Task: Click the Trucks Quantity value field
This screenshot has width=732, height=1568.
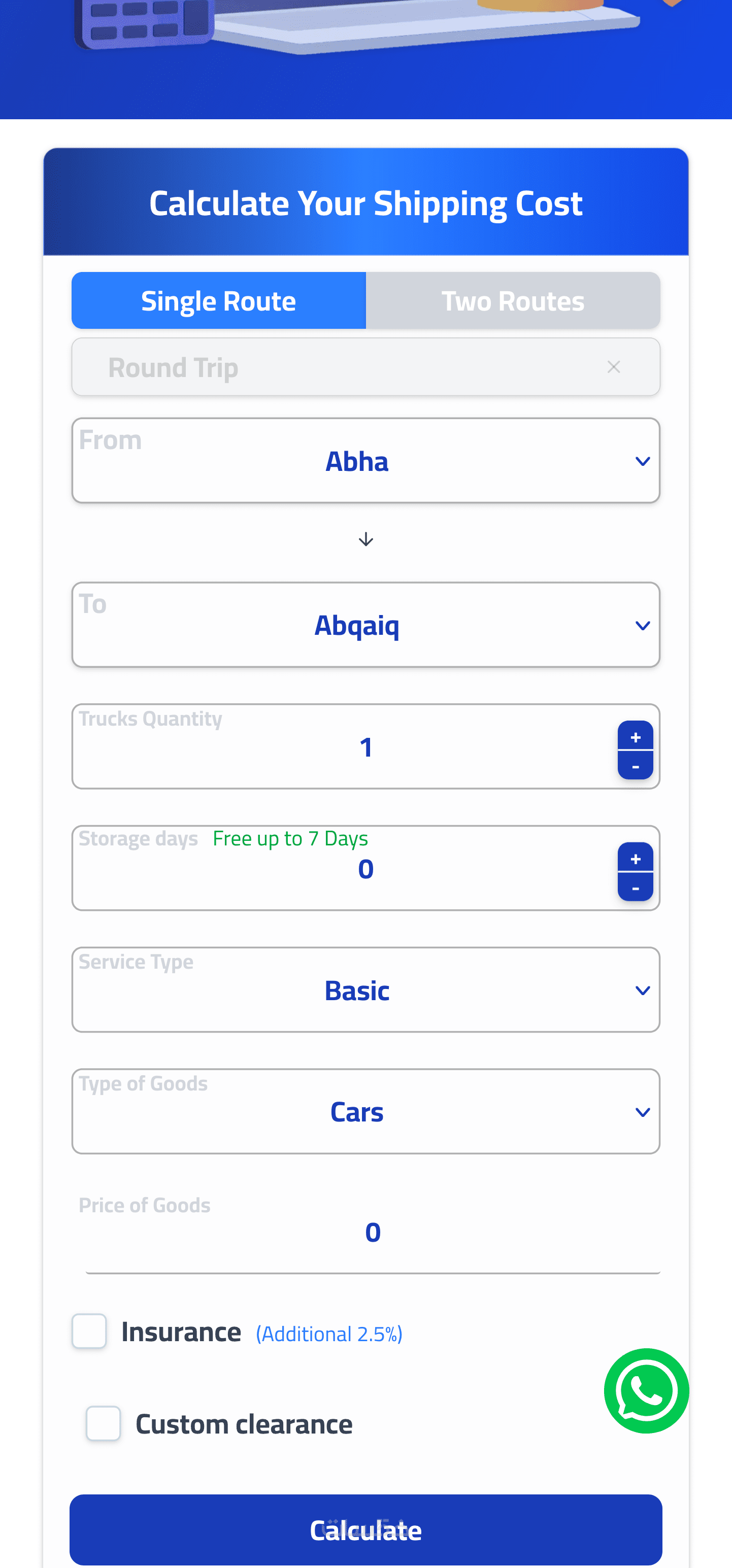Action: click(x=365, y=747)
